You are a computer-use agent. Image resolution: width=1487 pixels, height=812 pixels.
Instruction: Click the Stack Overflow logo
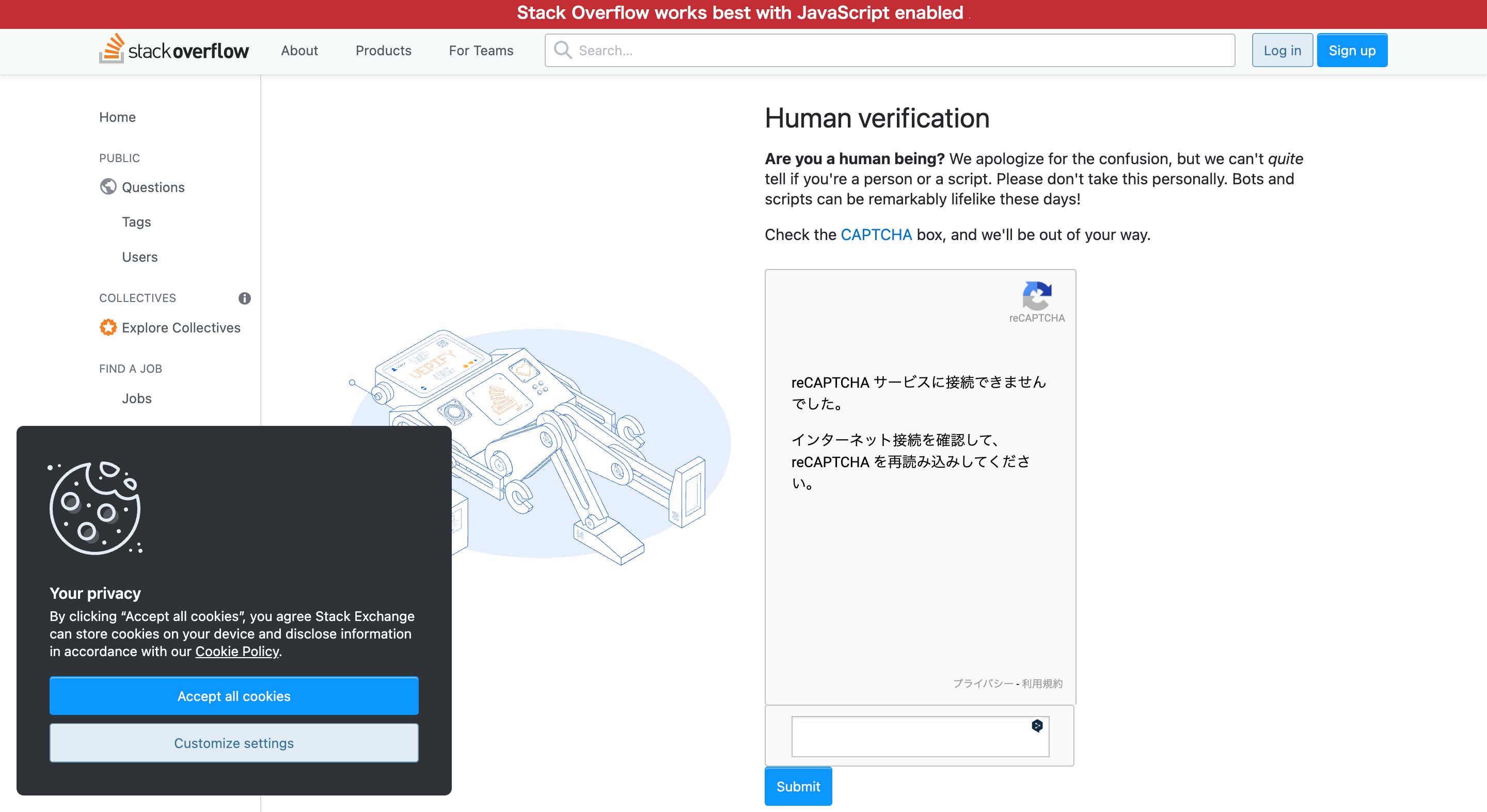pyautogui.click(x=174, y=49)
